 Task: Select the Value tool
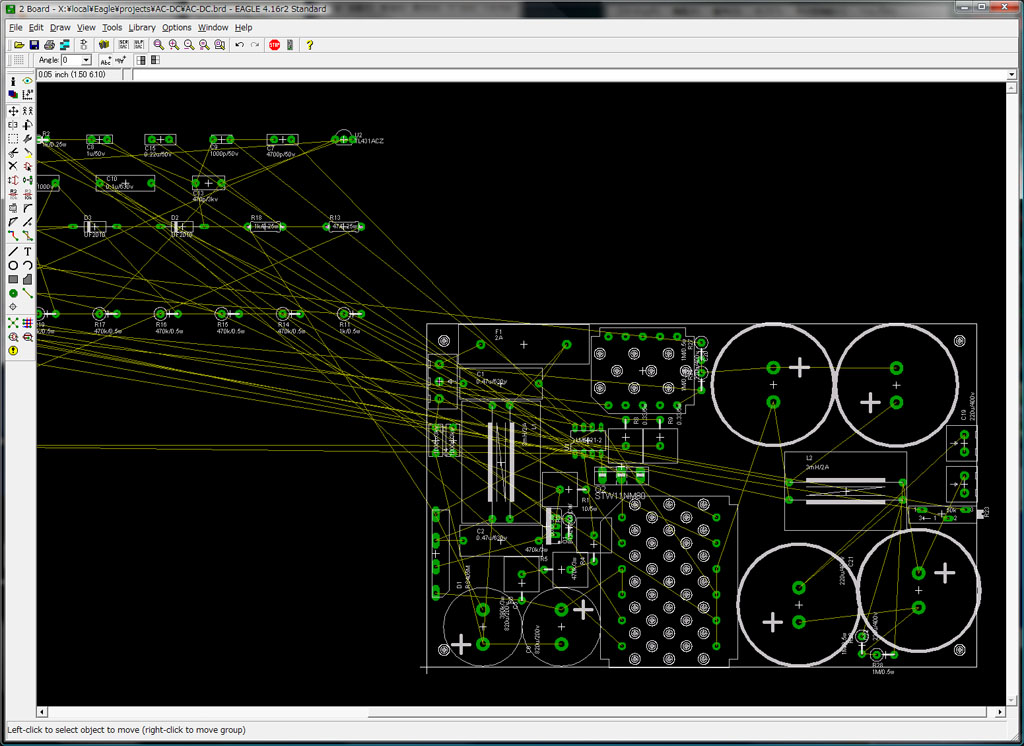point(27,194)
